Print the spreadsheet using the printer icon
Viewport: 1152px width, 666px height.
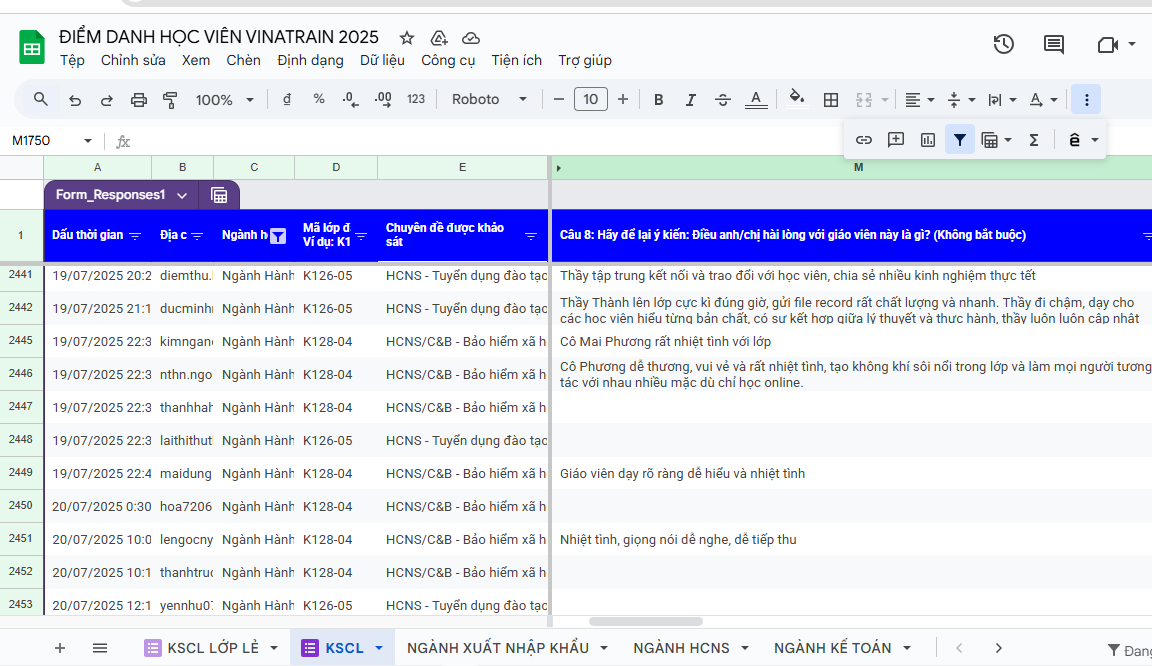139,100
